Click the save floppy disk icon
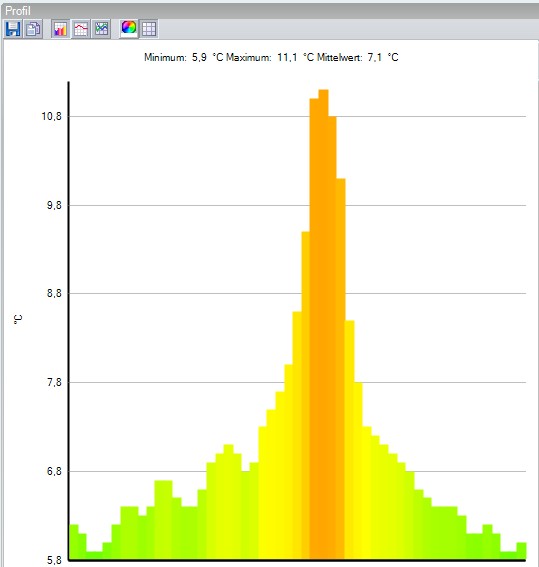This screenshot has height=567, width=539. (13, 29)
